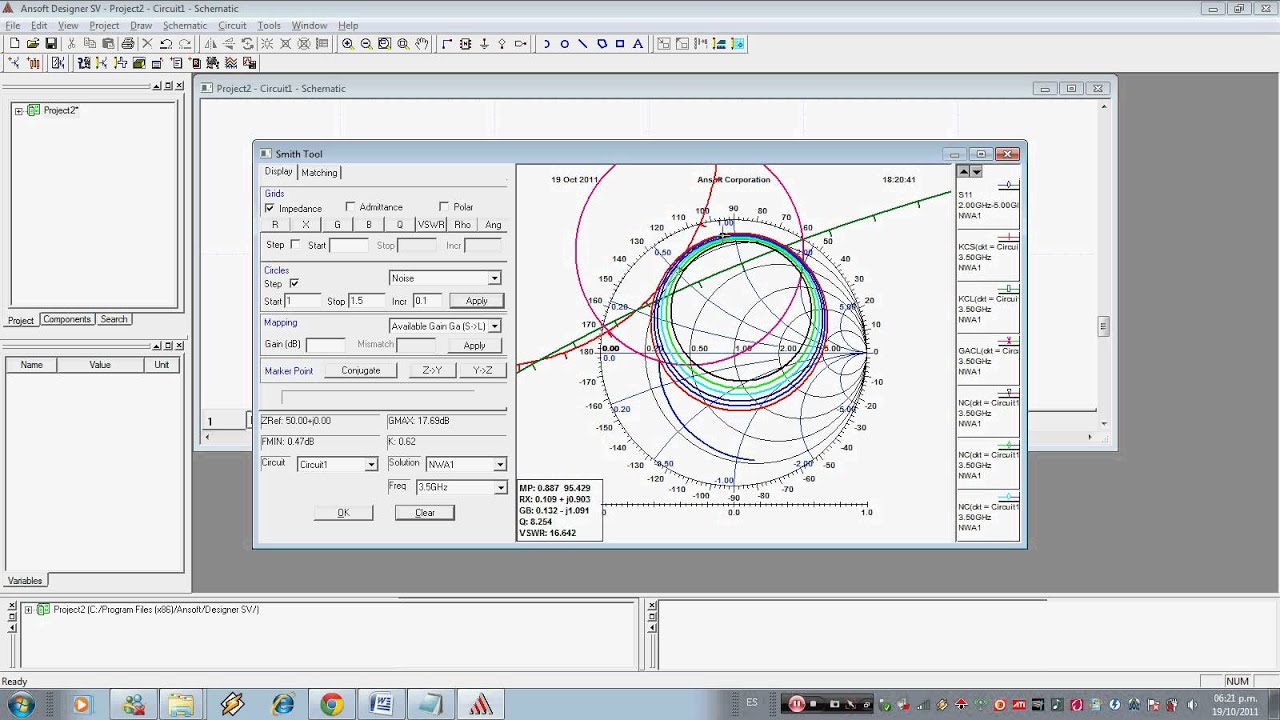Viewport: 1280px width, 720px height.
Task: Uncheck the Circles Step checkbox
Action: (294, 284)
